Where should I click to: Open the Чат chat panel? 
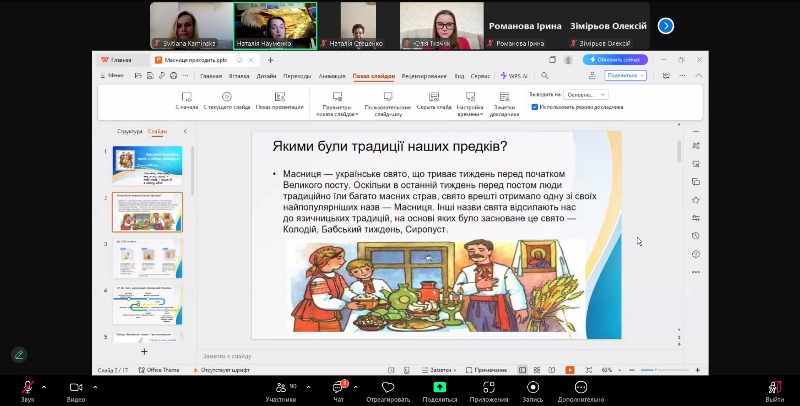(338, 387)
